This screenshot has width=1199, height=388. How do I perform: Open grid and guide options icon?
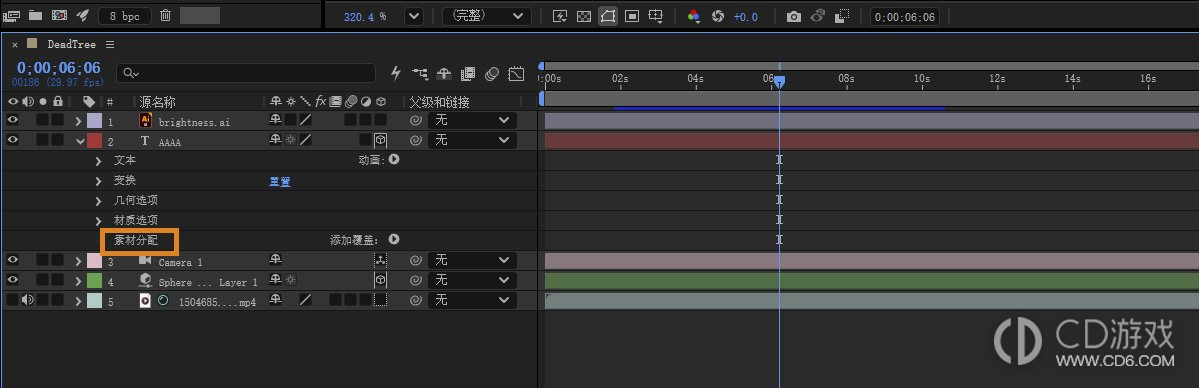(x=656, y=16)
